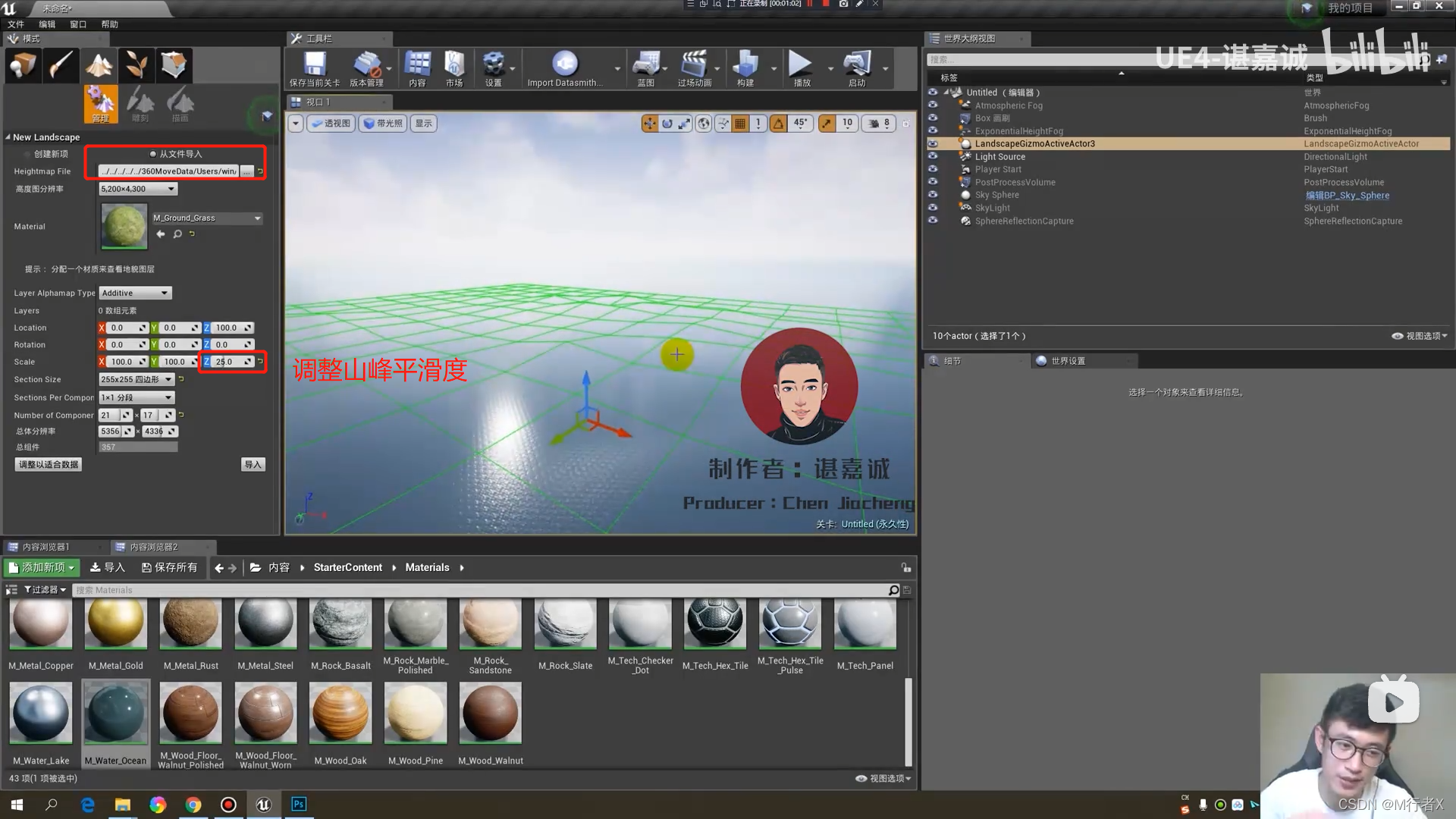
Task: Open the 编辑 menu
Action: [x=47, y=24]
